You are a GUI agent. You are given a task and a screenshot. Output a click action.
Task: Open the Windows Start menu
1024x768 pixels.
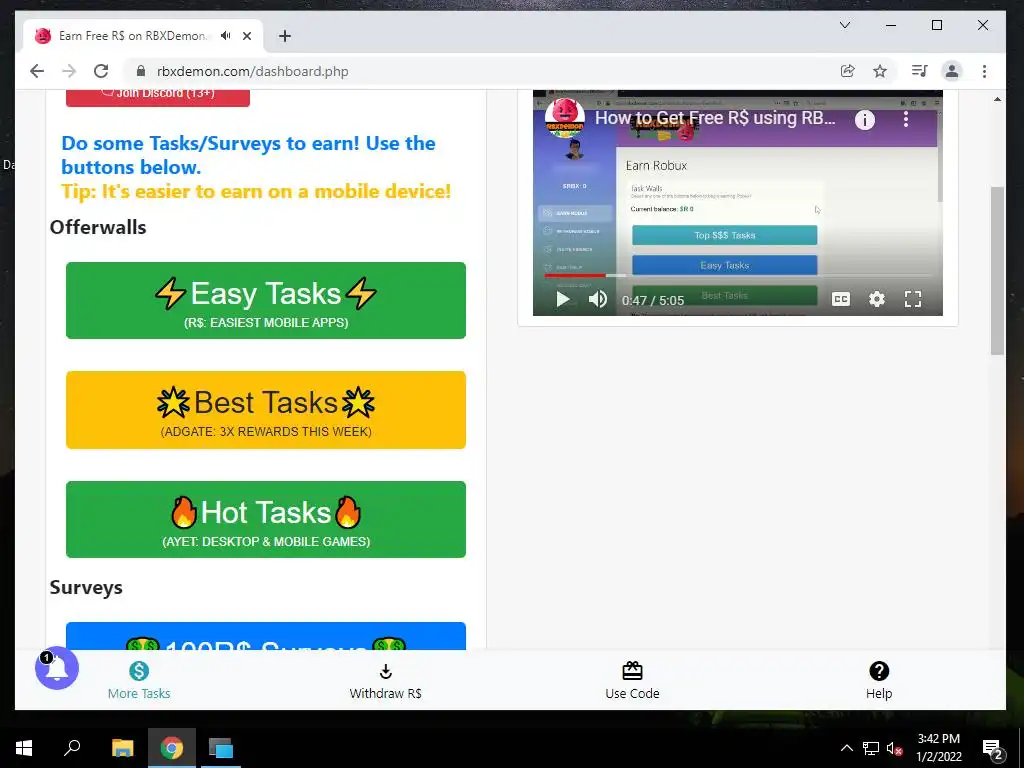click(24, 748)
